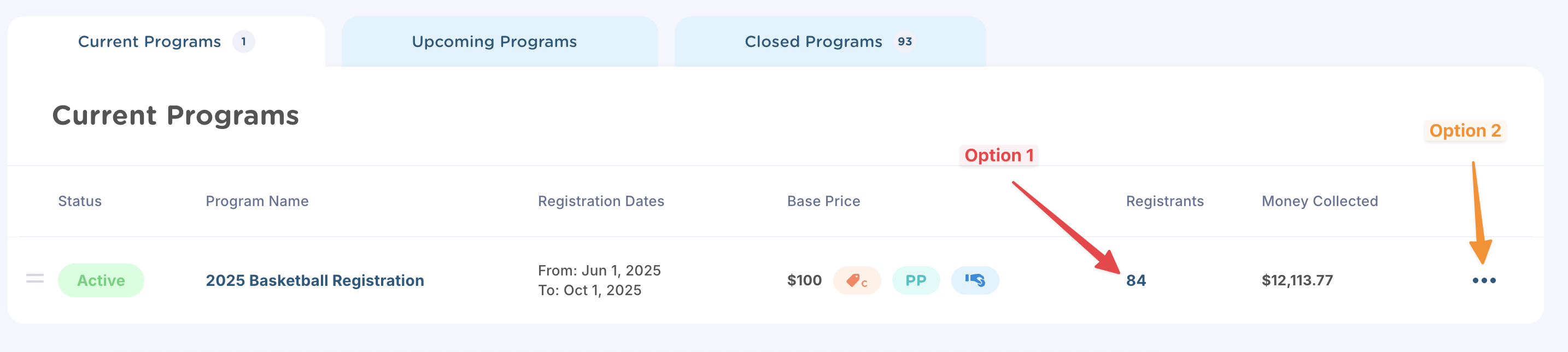Click the $12,113.77 money collected amount
1568x352 pixels.
[x=1297, y=280]
